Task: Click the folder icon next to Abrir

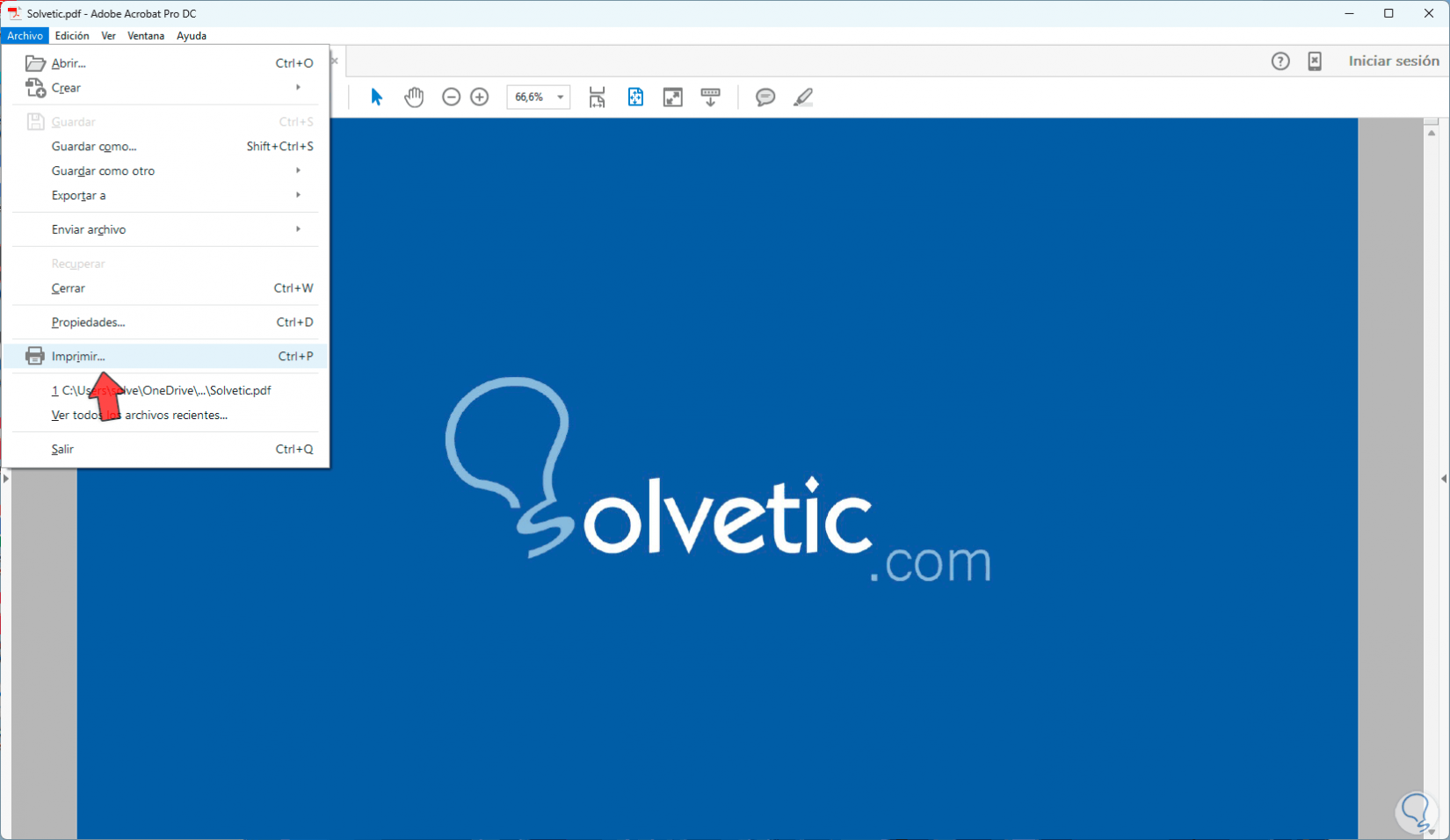Action: click(x=35, y=63)
